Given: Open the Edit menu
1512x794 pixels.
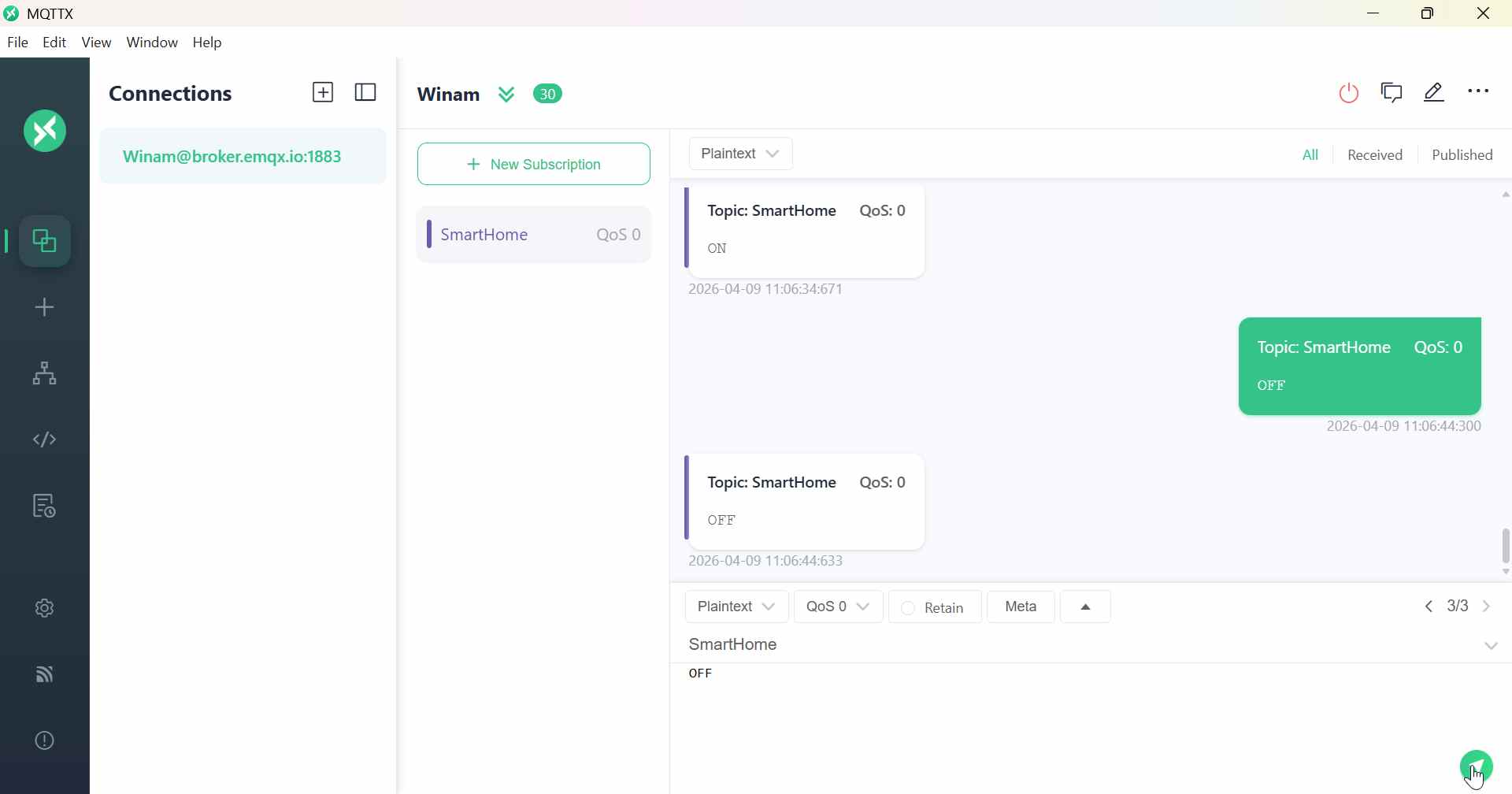Looking at the screenshot, I should pyautogui.click(x=54, y=43).
